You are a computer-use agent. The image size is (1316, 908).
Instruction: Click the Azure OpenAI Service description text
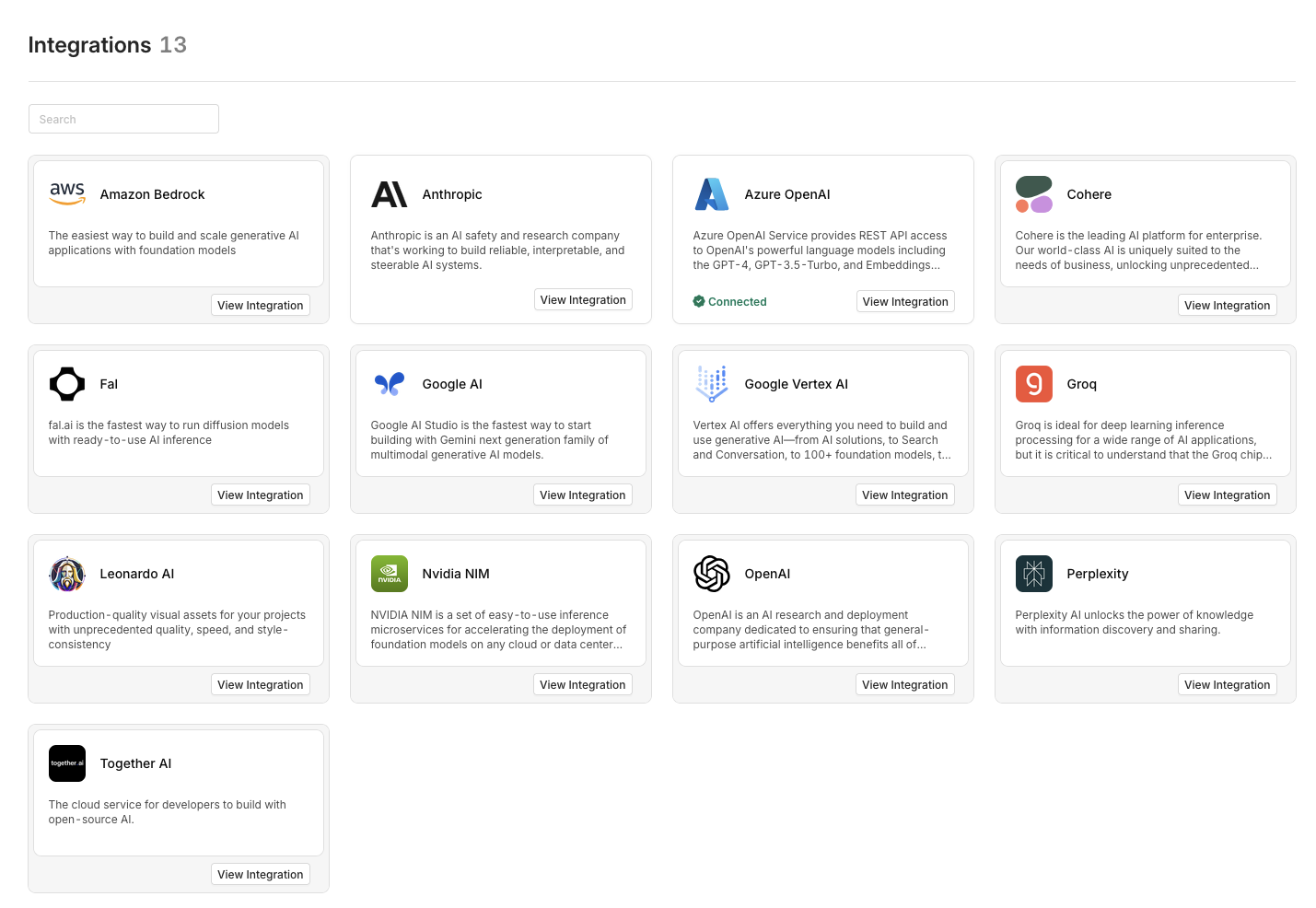[x=820, y=250]
